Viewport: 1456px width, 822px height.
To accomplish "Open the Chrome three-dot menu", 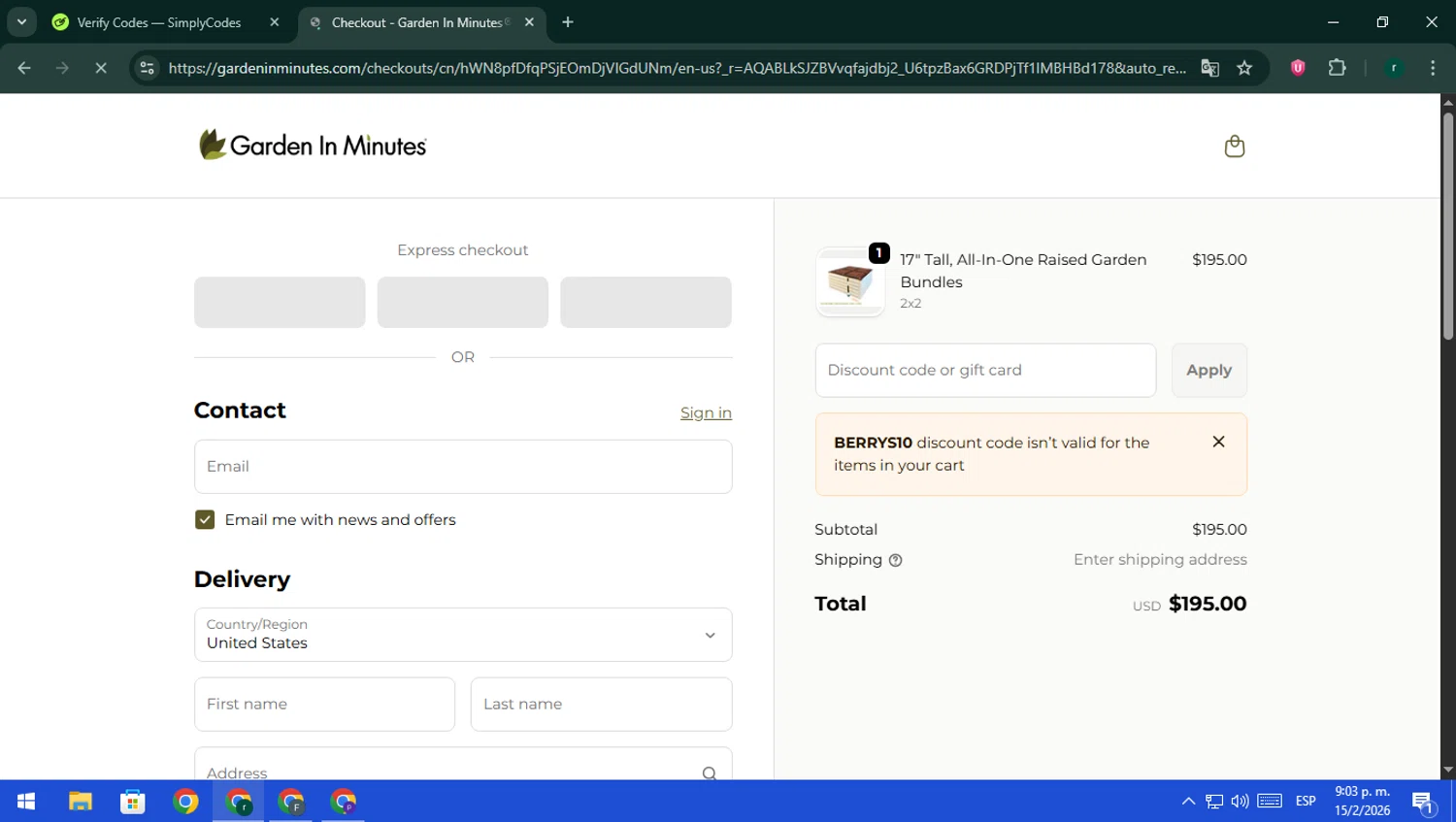I will (1433, 68).
